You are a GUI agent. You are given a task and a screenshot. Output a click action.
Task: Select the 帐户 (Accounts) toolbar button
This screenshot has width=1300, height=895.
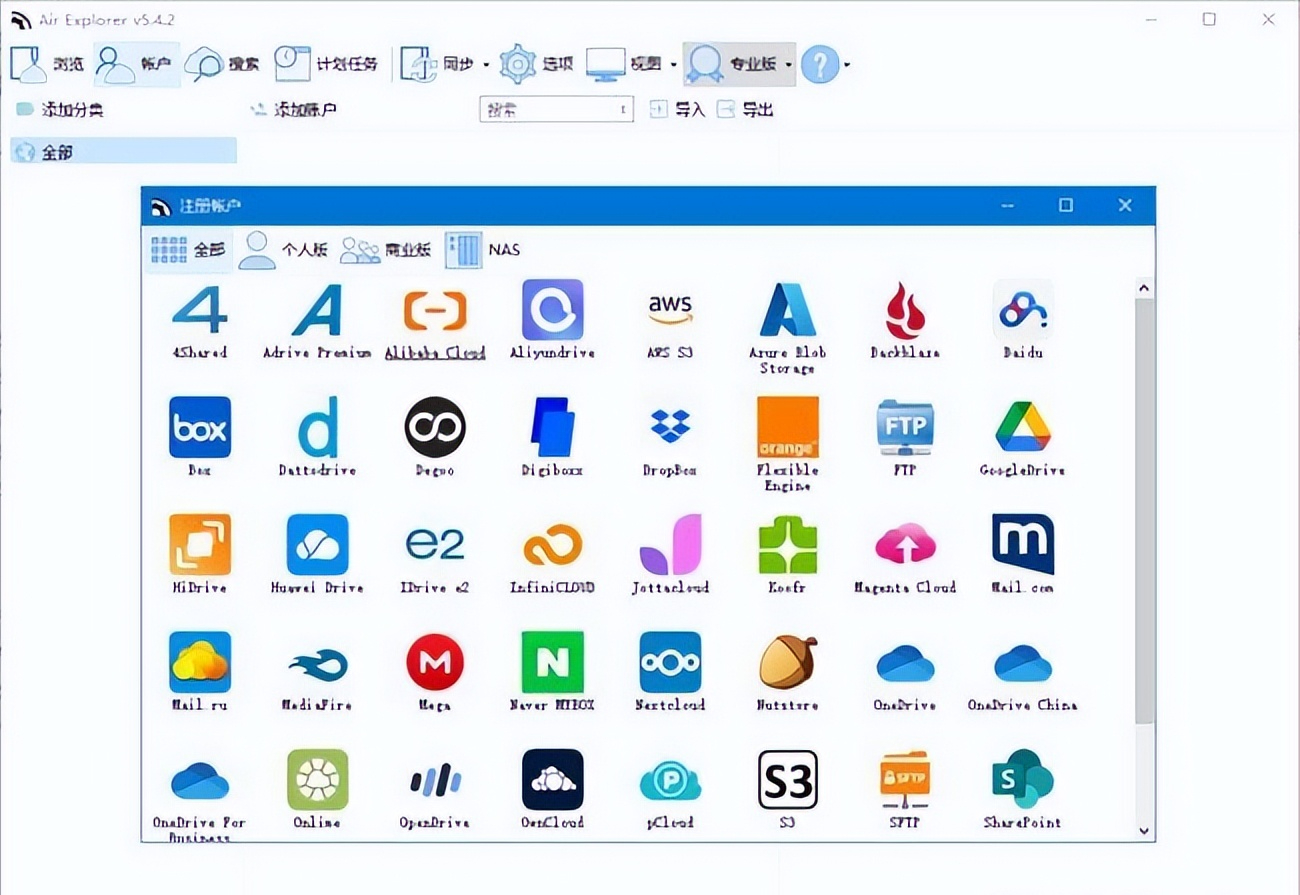pos(137,64)
